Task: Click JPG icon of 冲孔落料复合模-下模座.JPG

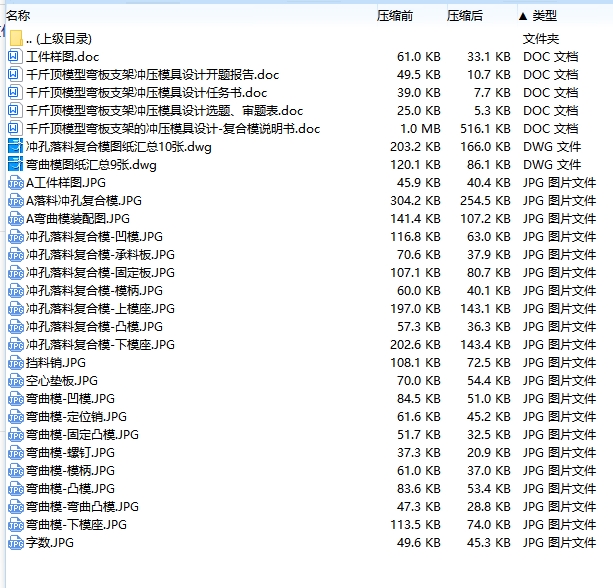Action: tap(16, 344)
